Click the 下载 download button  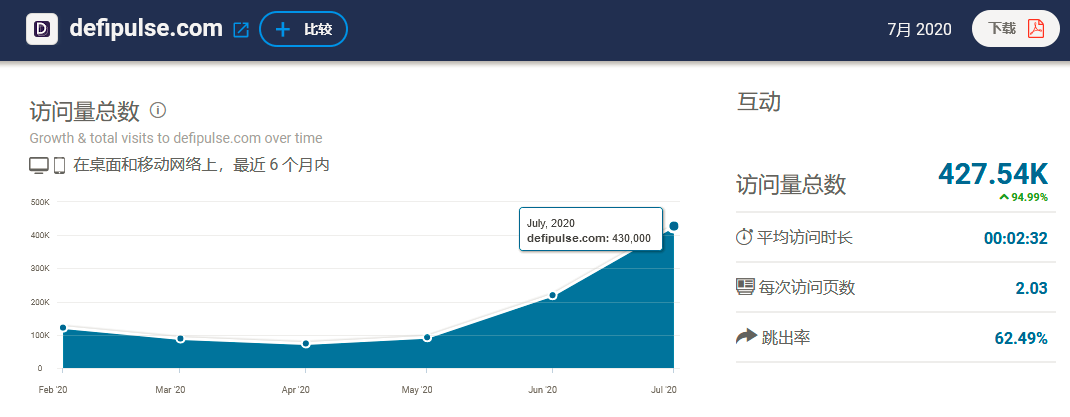[x=1015, y=29]
